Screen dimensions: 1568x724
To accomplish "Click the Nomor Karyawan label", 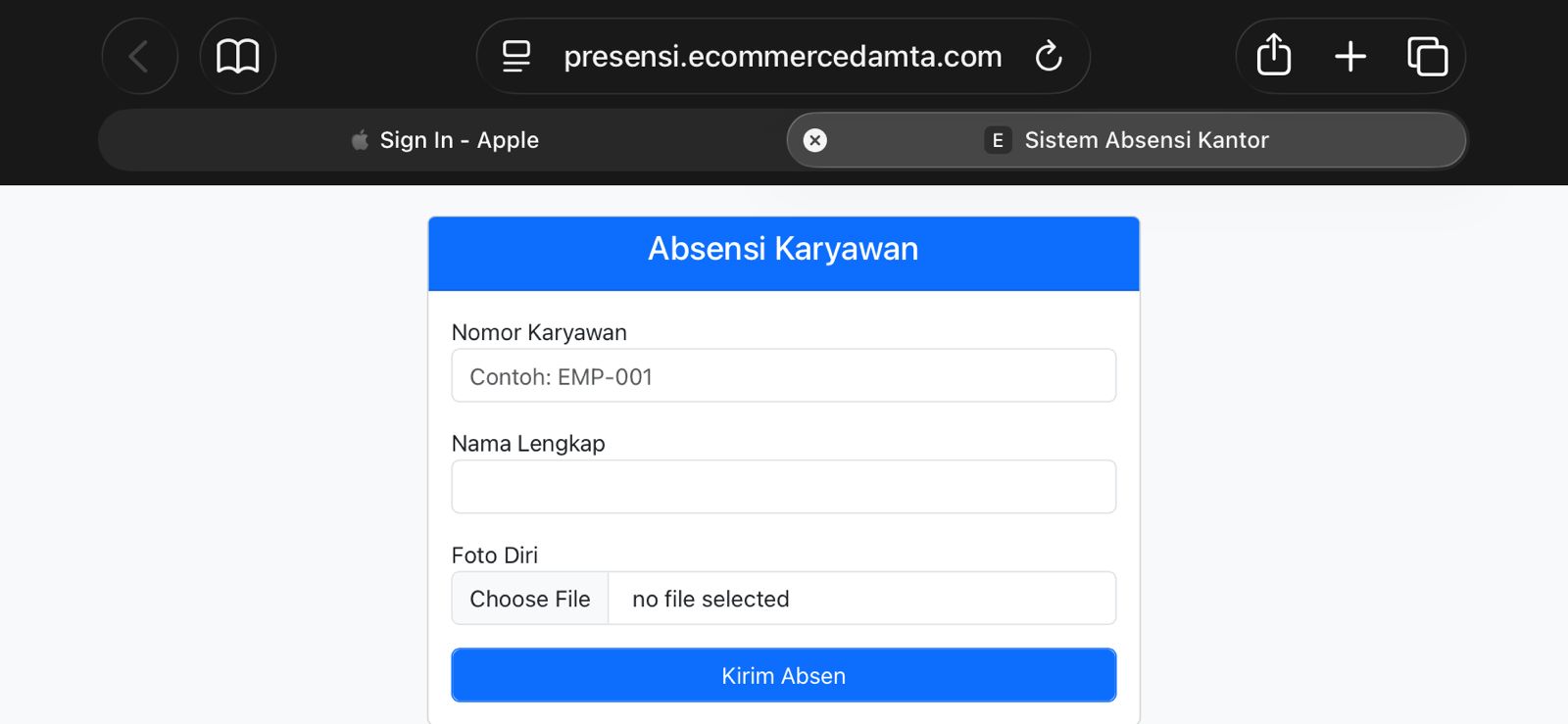I will [x=539, y=333].
